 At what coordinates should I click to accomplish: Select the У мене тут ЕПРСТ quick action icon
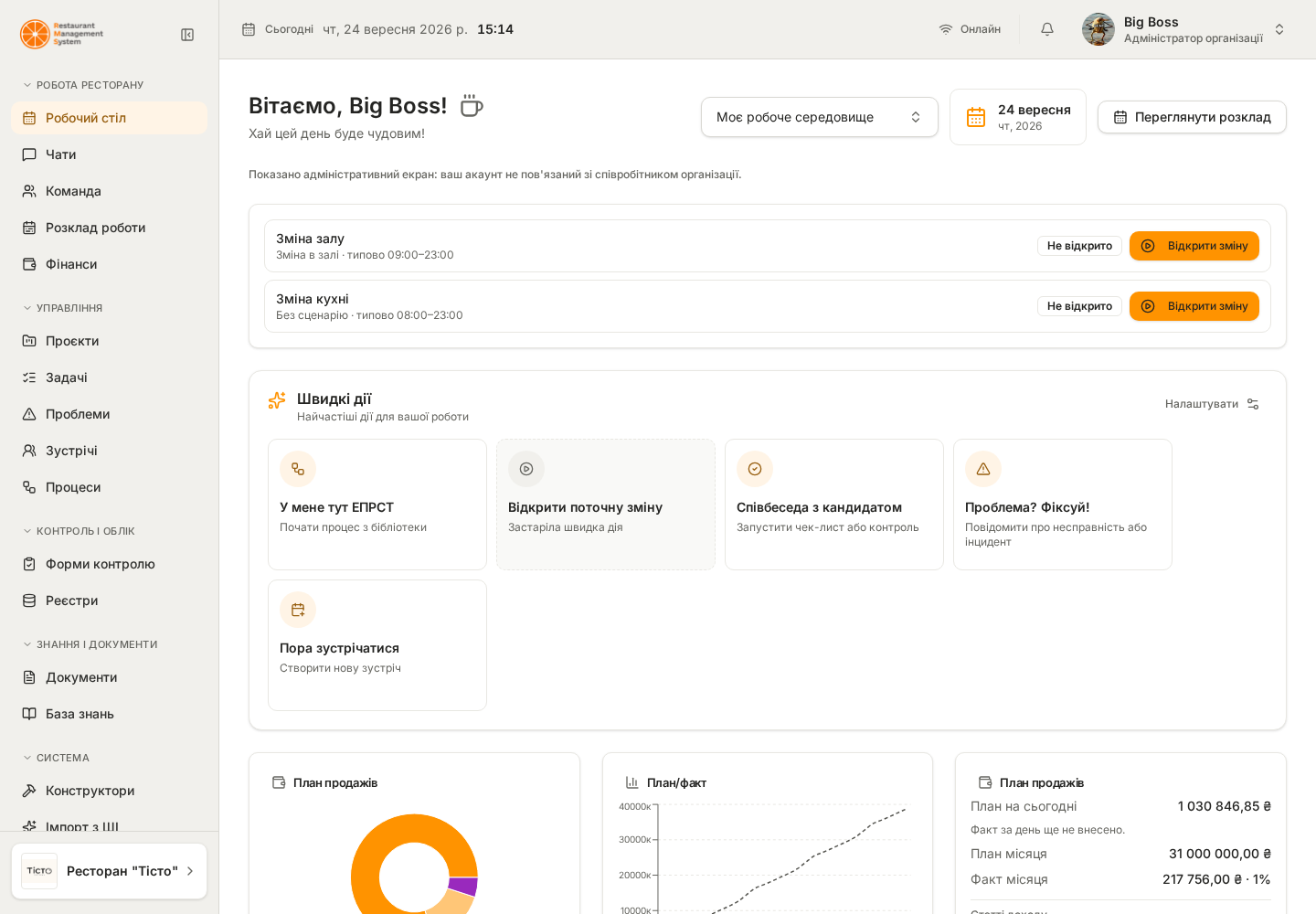[298, 469]
